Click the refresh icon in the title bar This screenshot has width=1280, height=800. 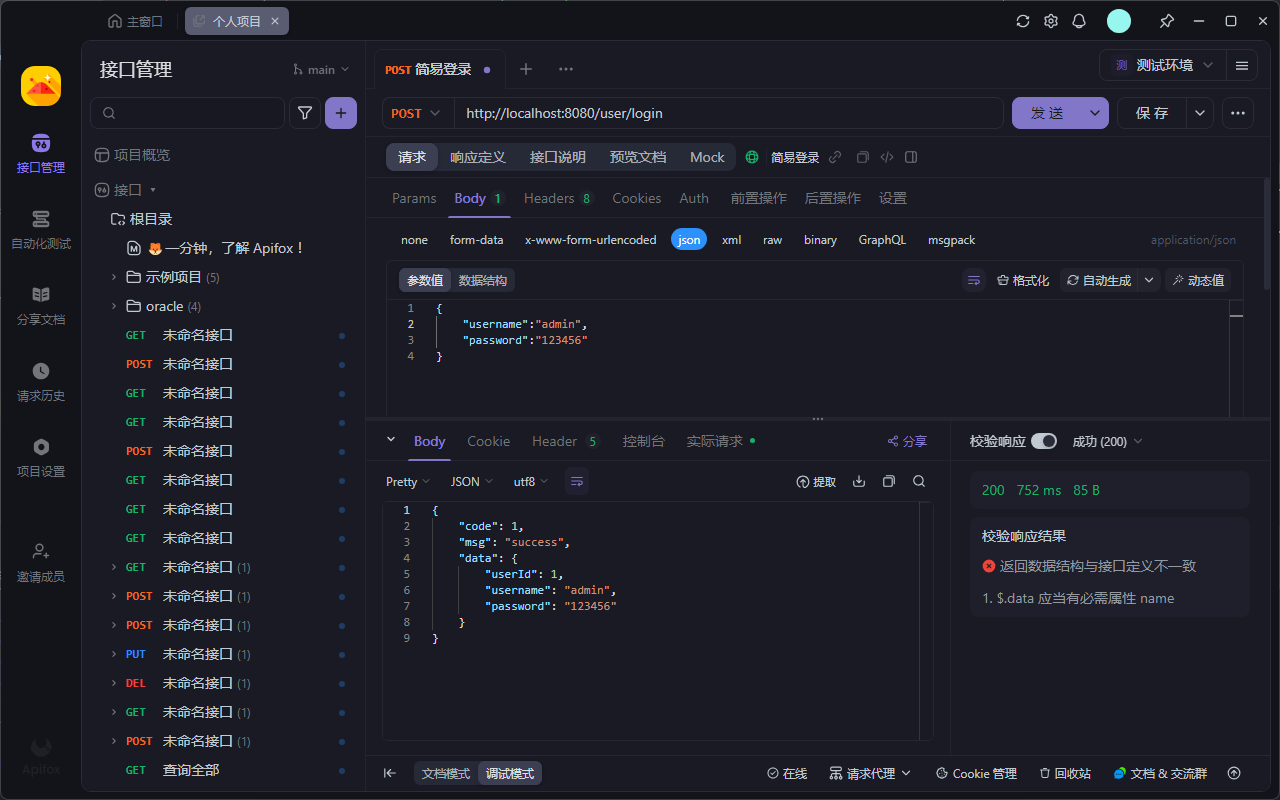click(1023, 21)
